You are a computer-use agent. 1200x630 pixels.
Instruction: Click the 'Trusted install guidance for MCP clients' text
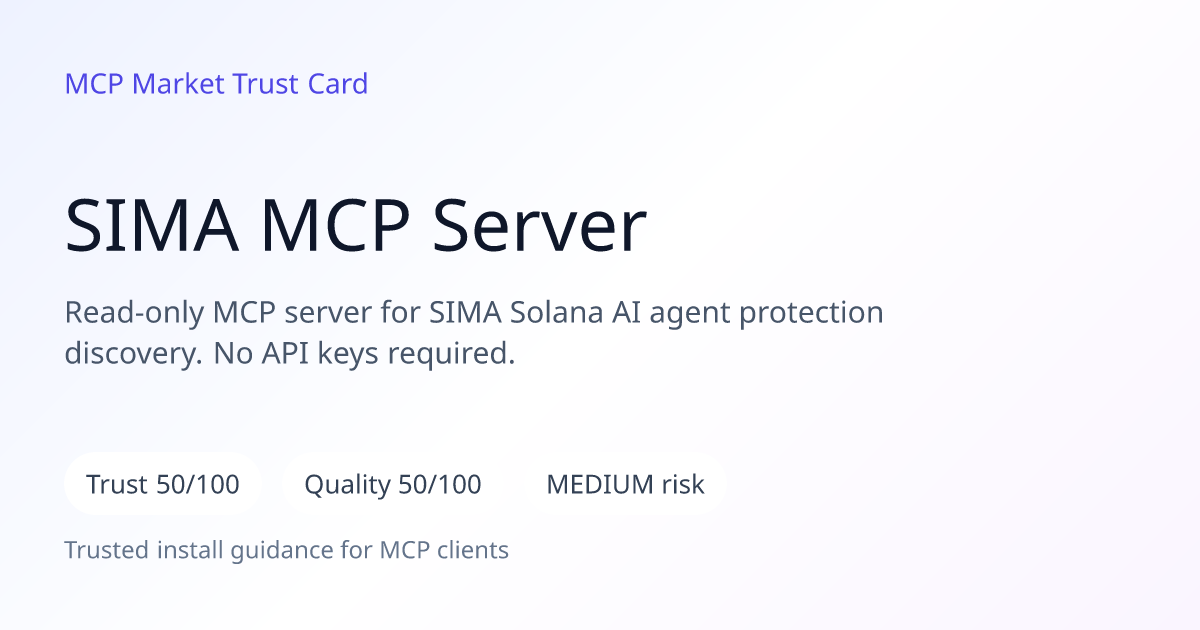point(287,550)
